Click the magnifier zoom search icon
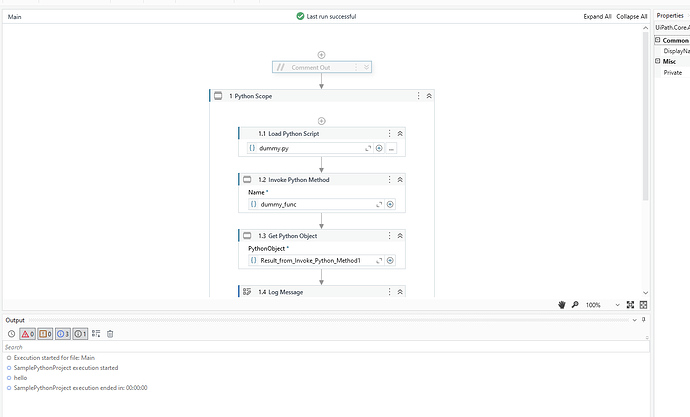 coord(575,304)
